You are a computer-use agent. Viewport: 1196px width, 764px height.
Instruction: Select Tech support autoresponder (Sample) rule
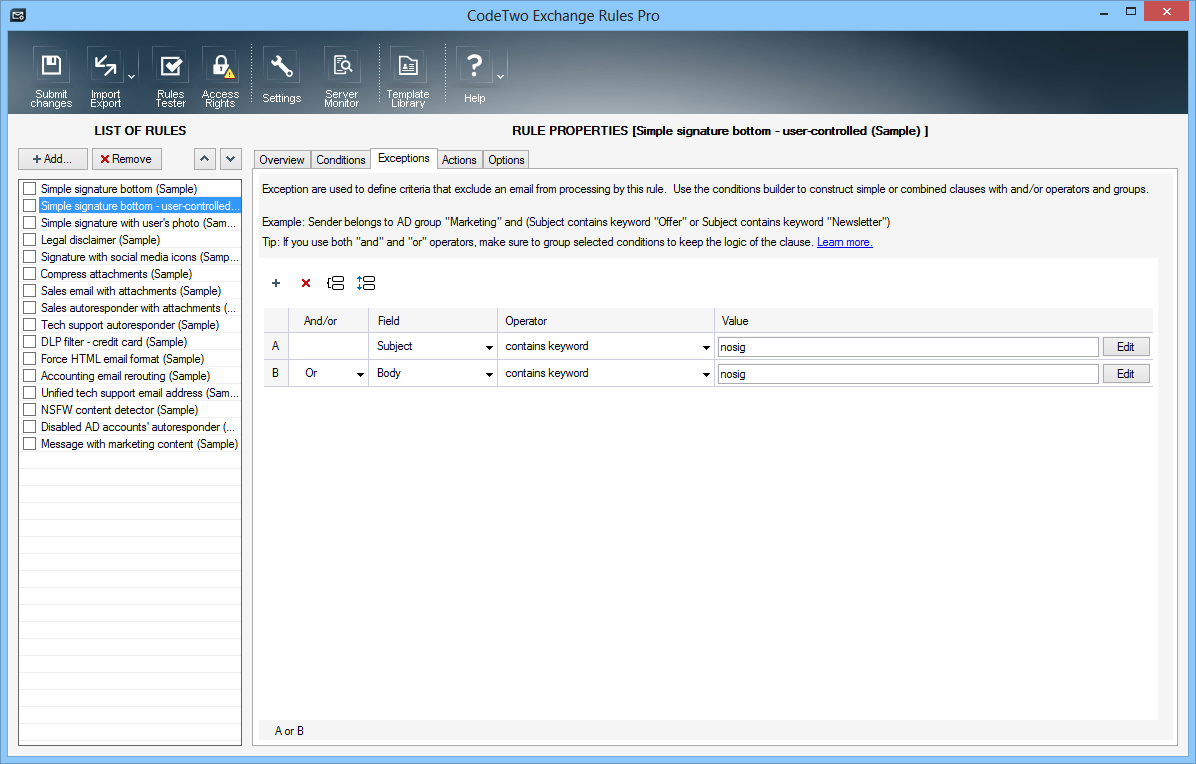coord(130,325)
